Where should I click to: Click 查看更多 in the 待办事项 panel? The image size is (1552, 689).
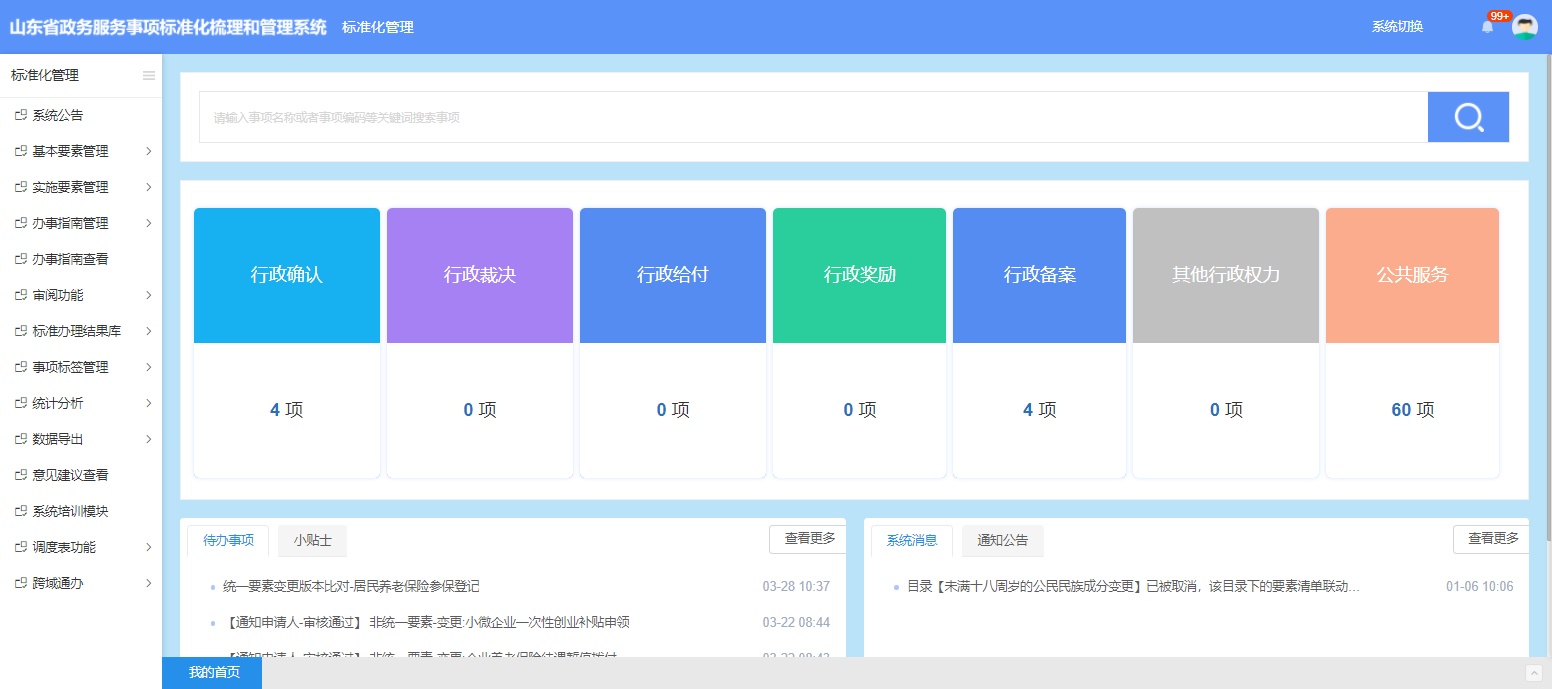[x=809, y=539]
